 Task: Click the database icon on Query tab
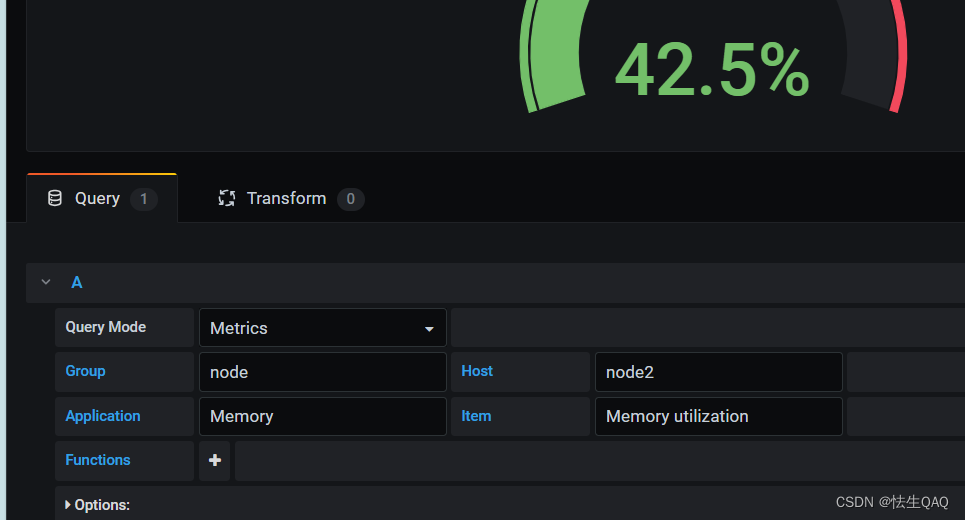coord(55,198)
